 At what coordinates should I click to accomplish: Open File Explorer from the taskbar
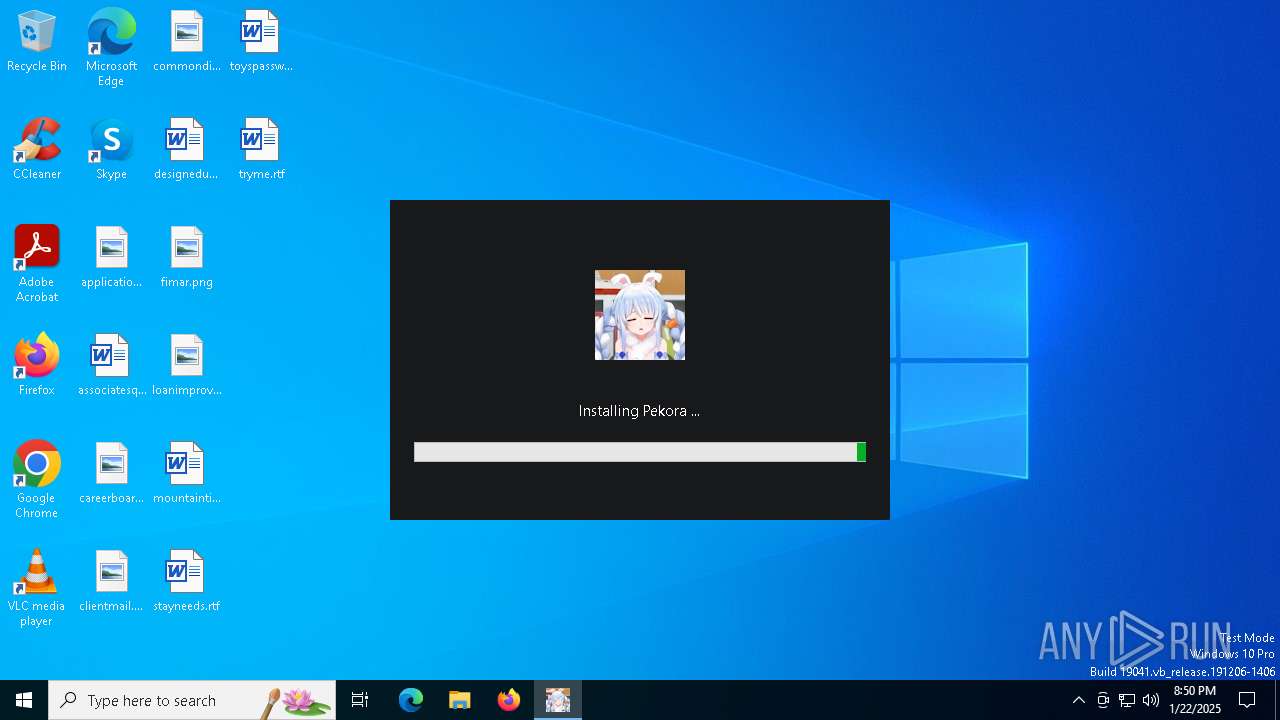coord(460,700)
